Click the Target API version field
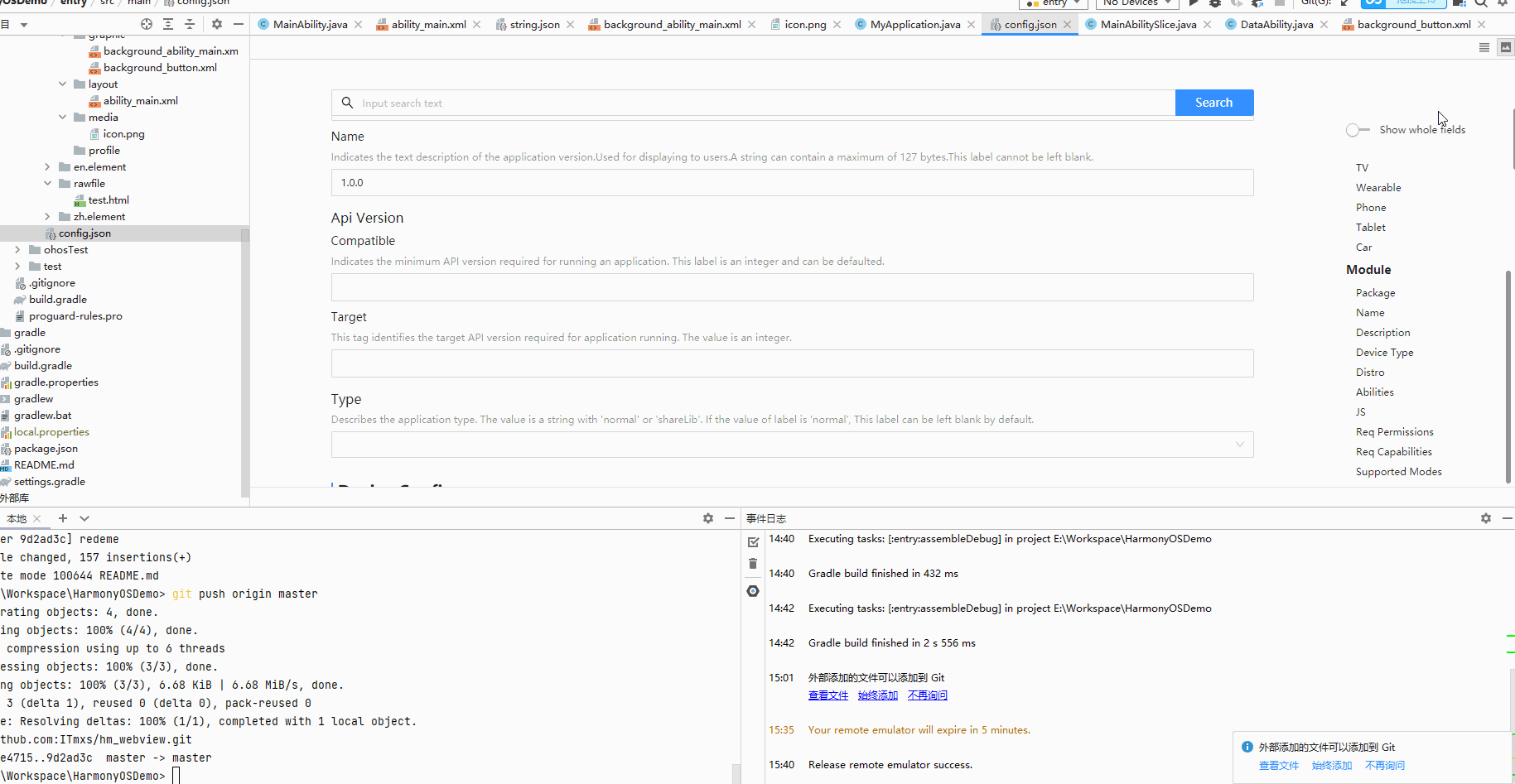1515x784 pixels. click(x=792, y=363)
